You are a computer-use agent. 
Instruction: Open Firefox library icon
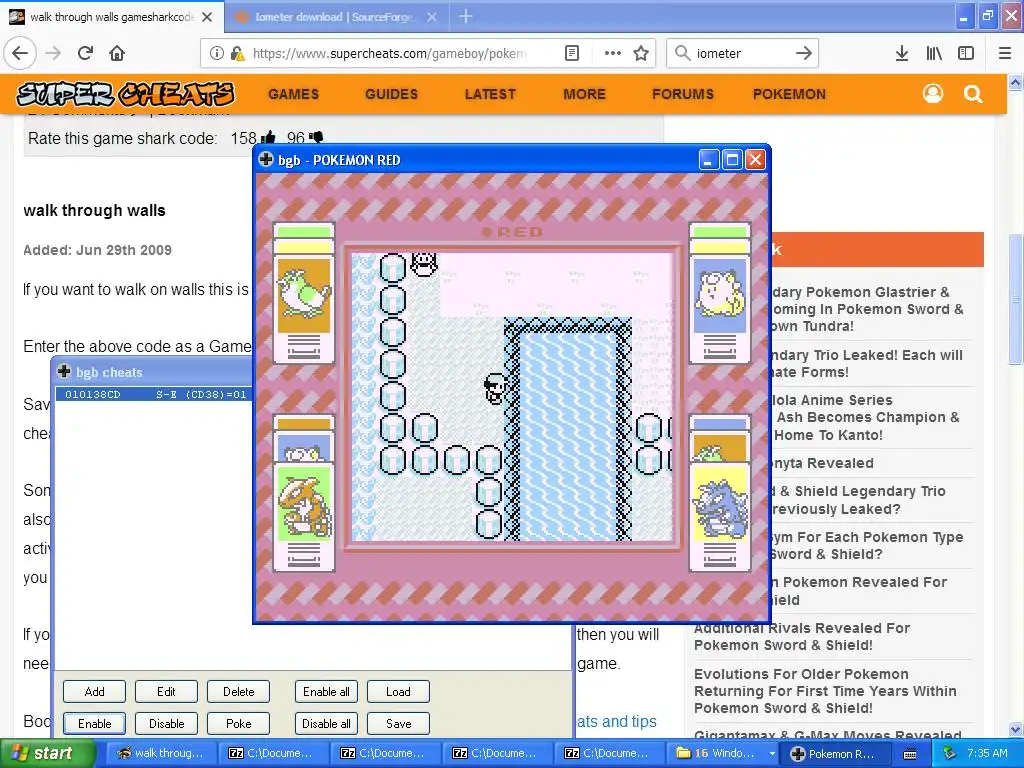pos(934,53)
